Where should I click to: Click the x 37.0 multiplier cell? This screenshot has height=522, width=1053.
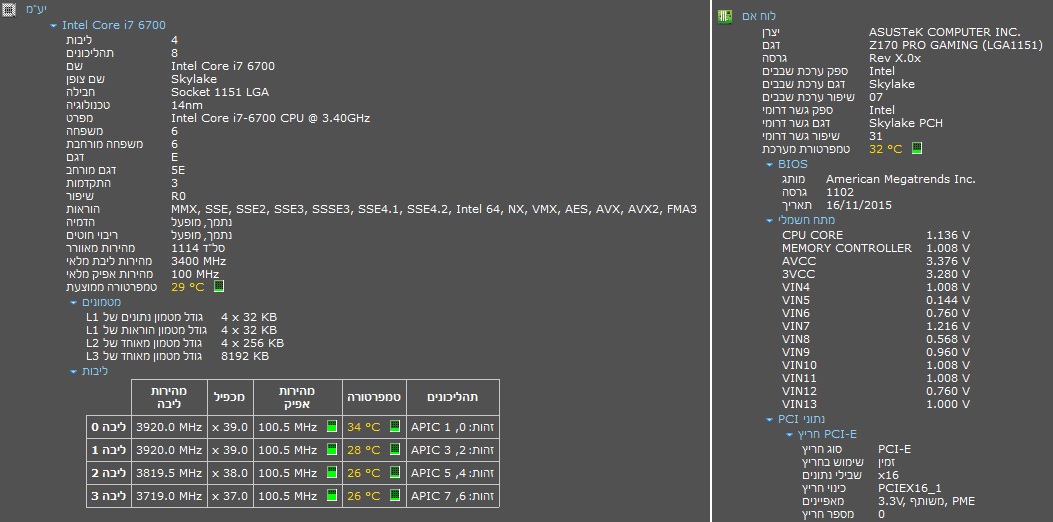[230, 496]
